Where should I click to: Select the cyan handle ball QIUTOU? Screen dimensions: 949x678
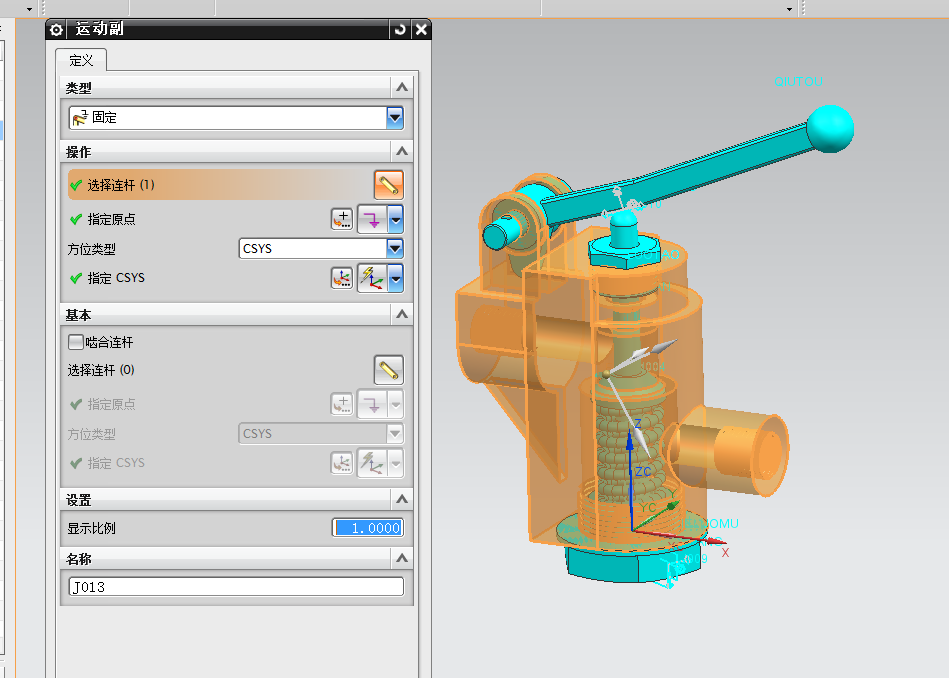coord(830,129)
